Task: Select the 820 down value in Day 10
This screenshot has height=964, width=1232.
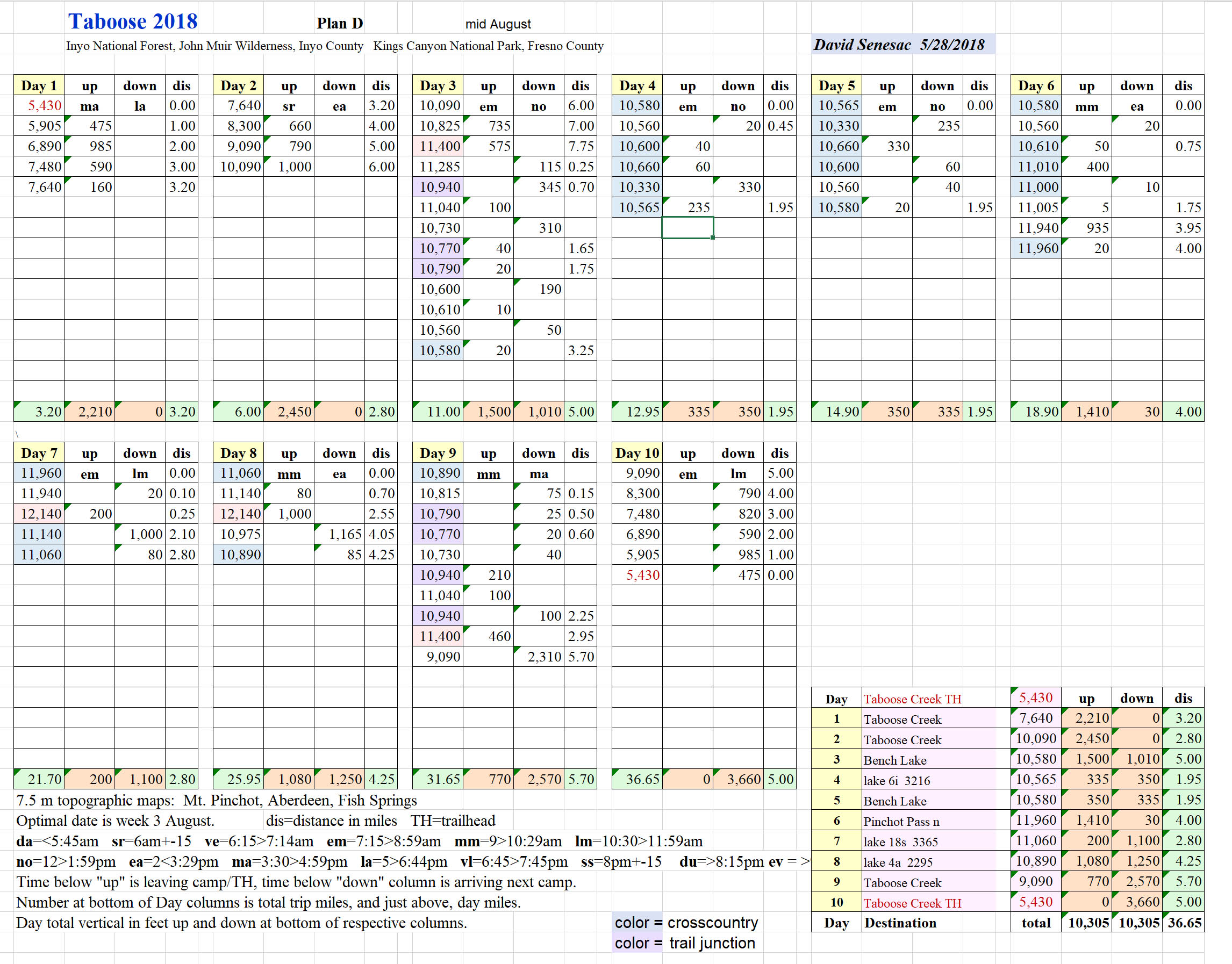Action: click(x=738, y=514)
